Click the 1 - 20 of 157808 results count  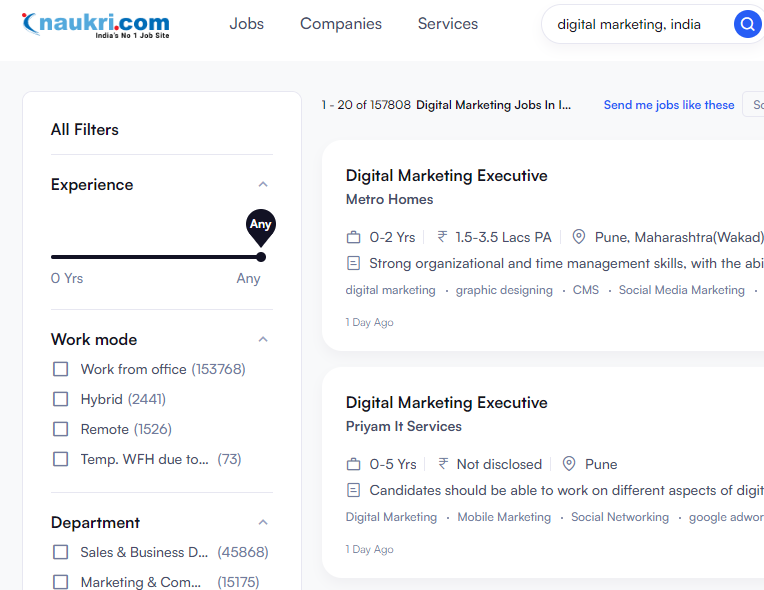[366, 105]
